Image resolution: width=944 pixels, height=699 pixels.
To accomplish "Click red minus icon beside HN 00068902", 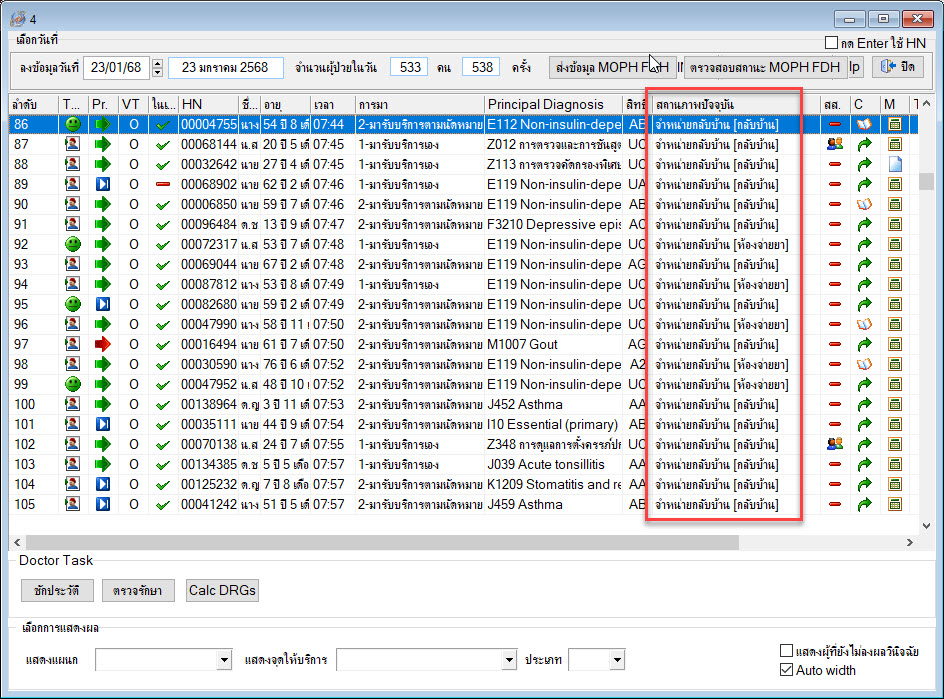I will point(163,184).
